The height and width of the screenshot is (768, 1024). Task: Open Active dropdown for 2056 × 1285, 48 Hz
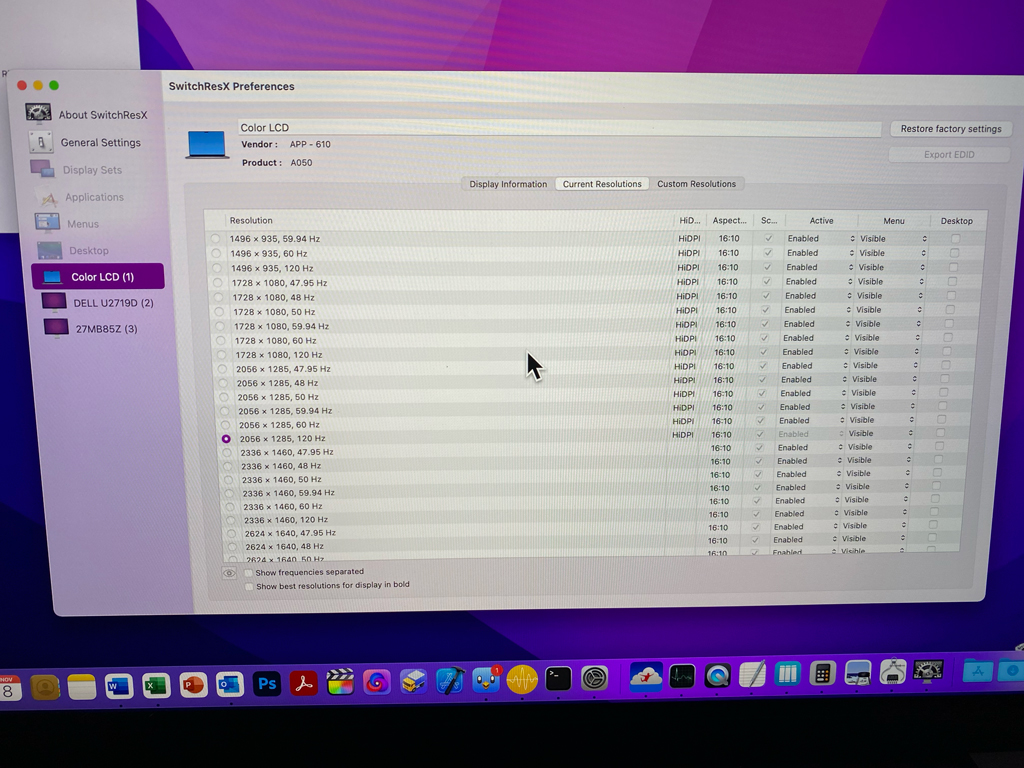tap(813, 379)
